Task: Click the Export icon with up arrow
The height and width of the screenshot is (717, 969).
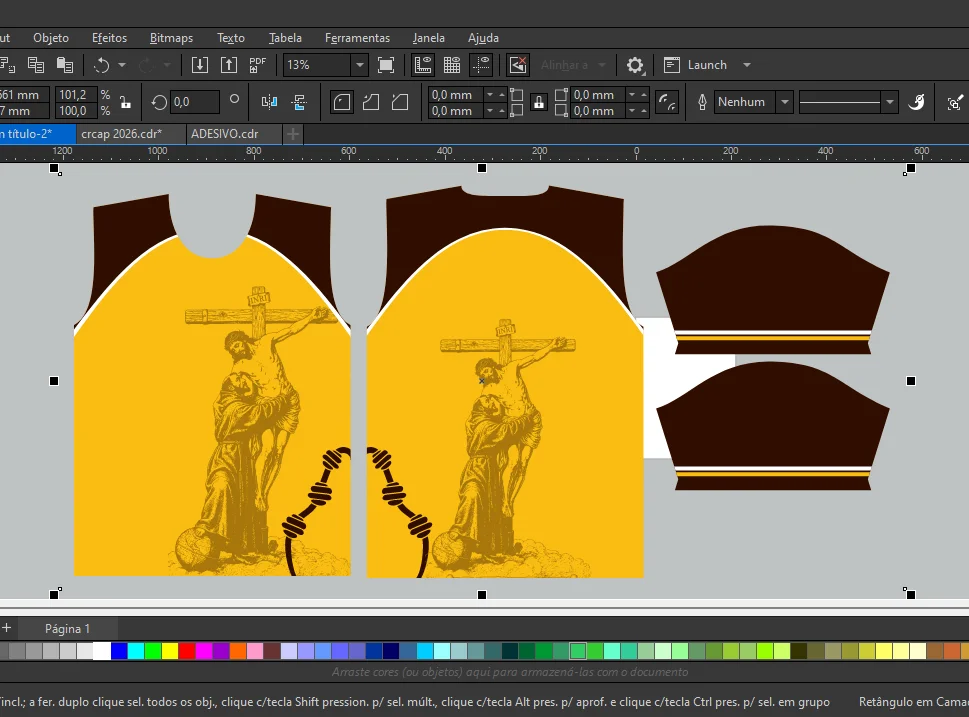Action: [x=229, y=65]
